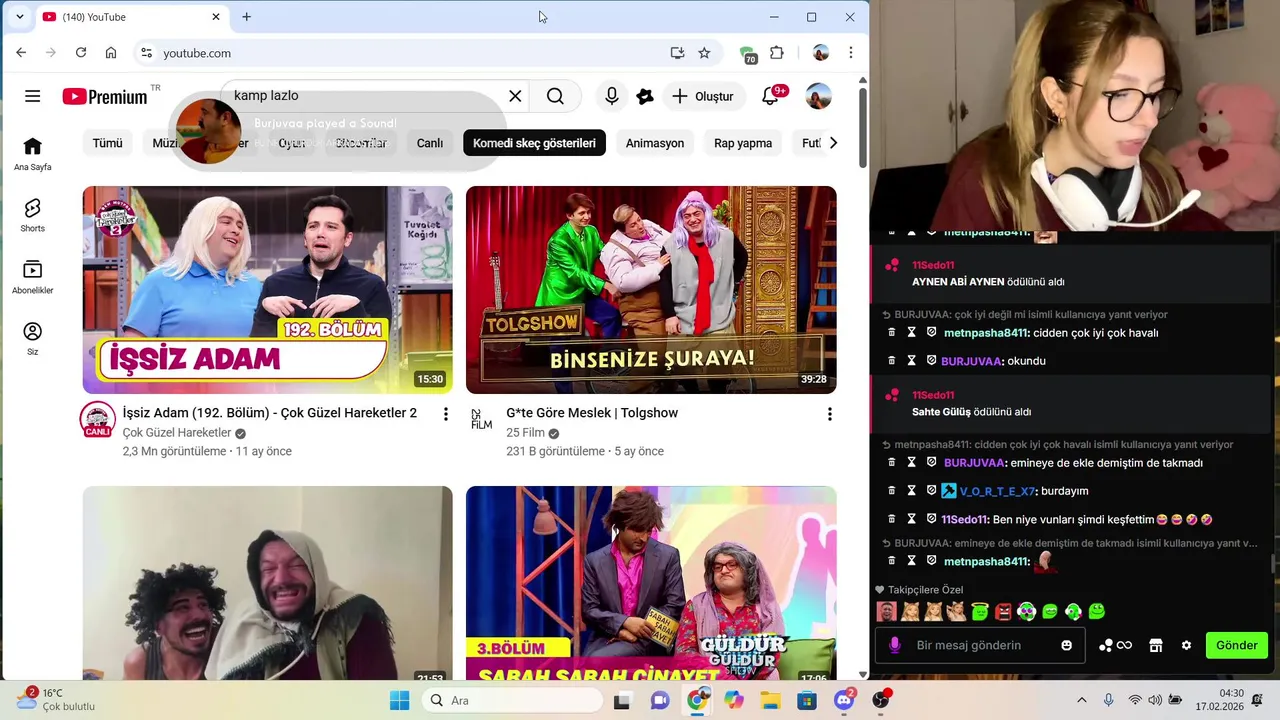Select the Rap yapma filter chip
Viewport: 1280px width, 720px height.
click(x=743, y=143)
